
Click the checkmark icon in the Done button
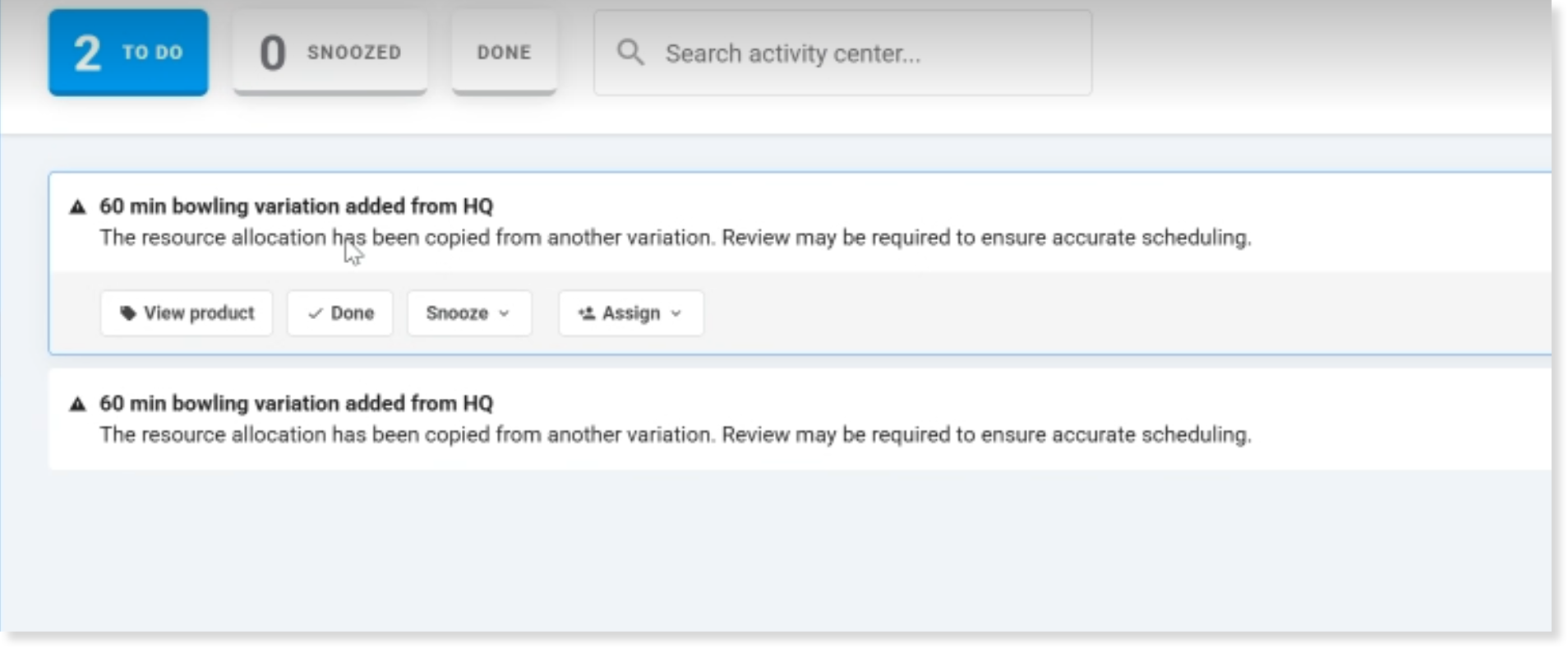pos(315,313)
